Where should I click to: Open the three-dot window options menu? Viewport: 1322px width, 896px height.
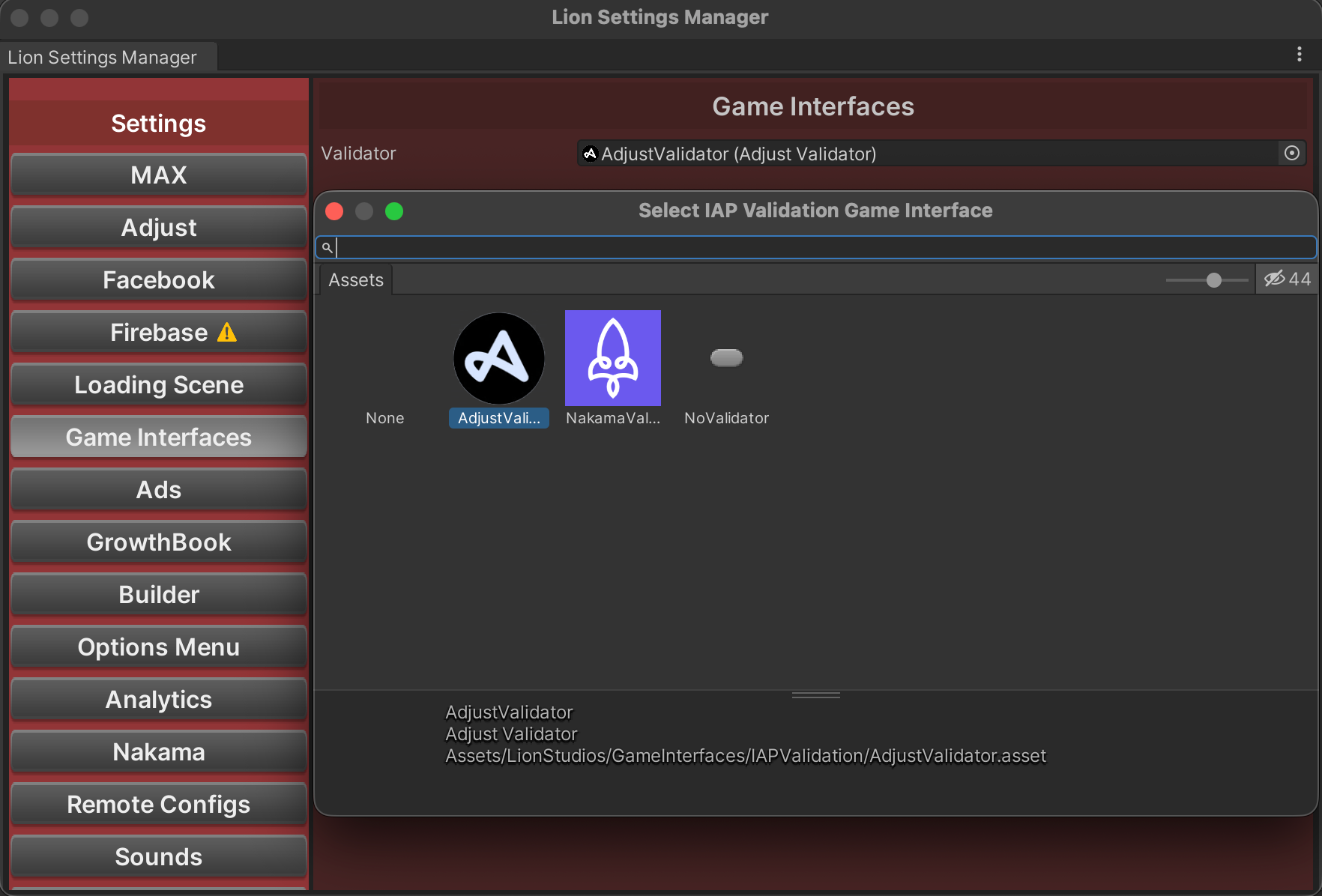tap(1299, 55)
